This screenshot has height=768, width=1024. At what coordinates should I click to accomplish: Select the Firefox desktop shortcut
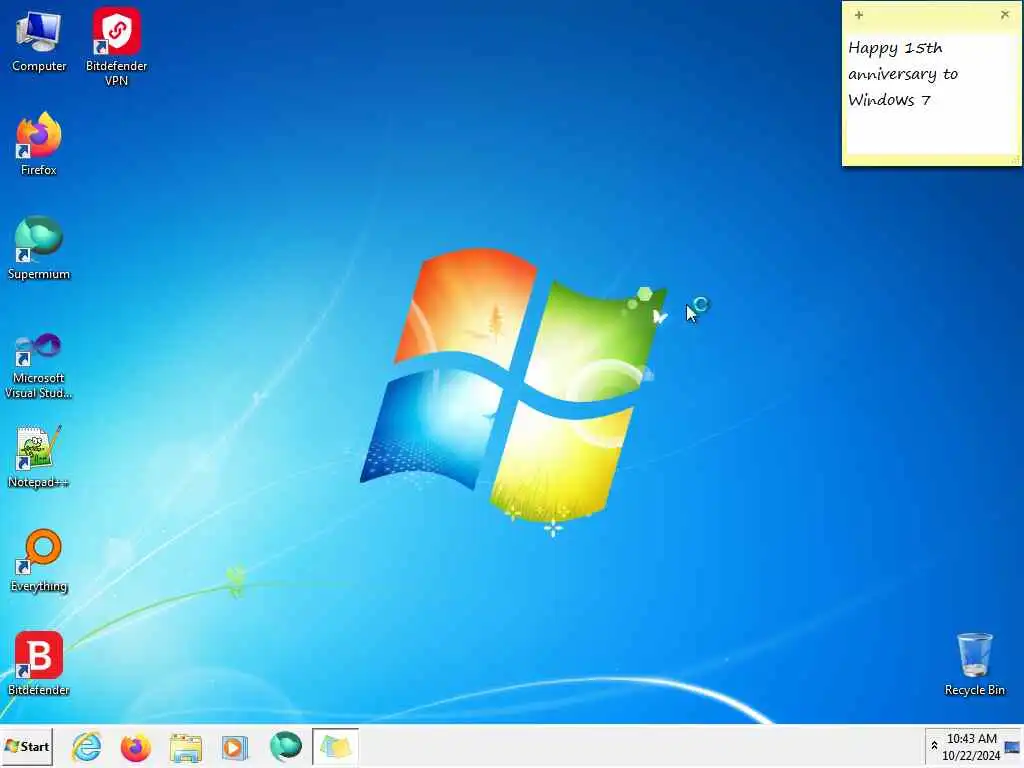click(x=39, y=144)
